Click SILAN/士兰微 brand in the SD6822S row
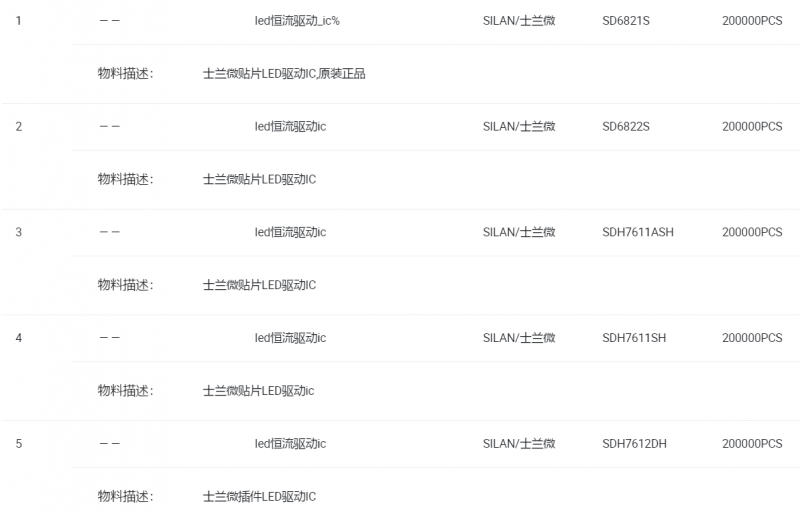800x512 pixels. (519, 127)
